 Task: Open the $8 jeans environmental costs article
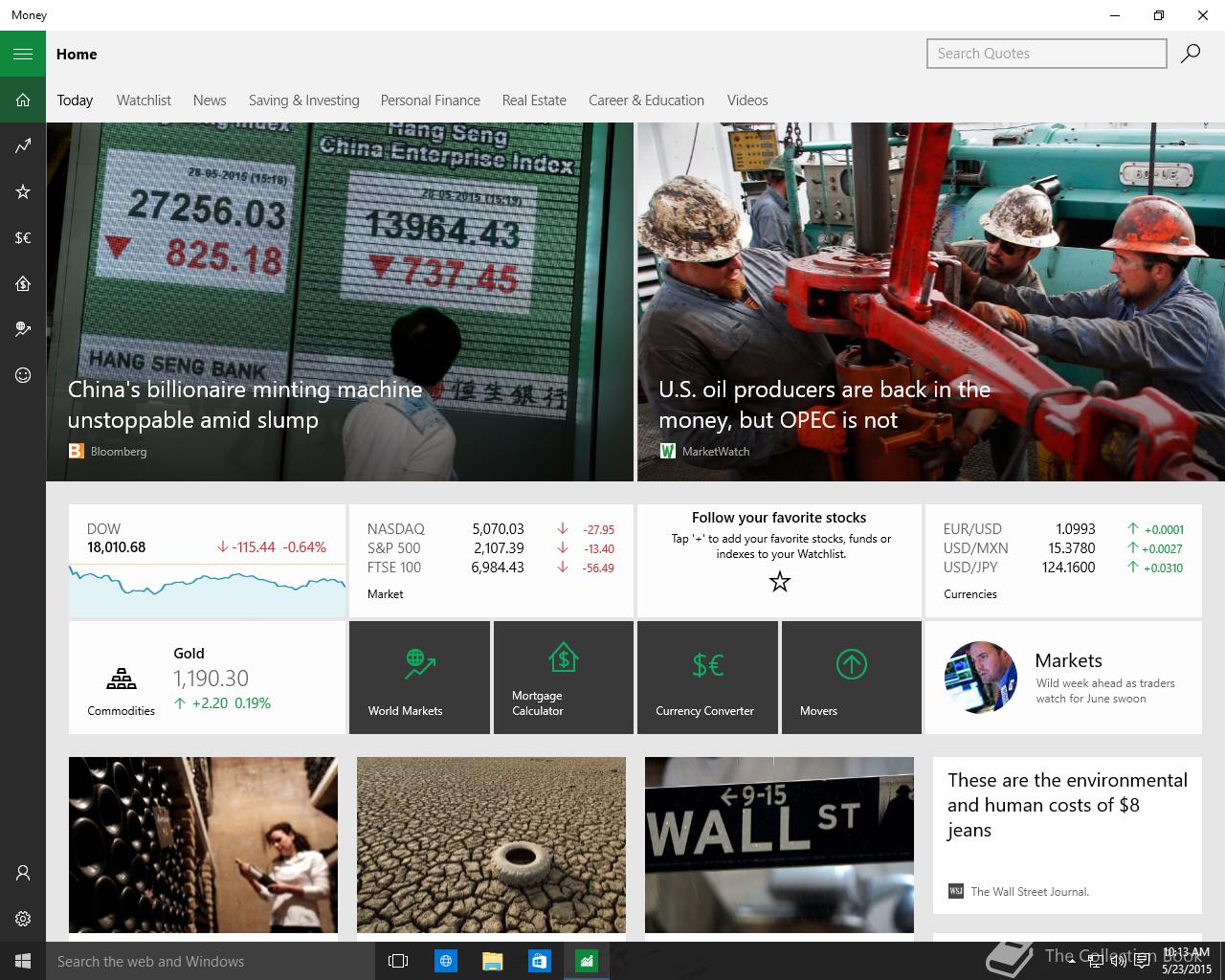click(x=1067, y=835)
